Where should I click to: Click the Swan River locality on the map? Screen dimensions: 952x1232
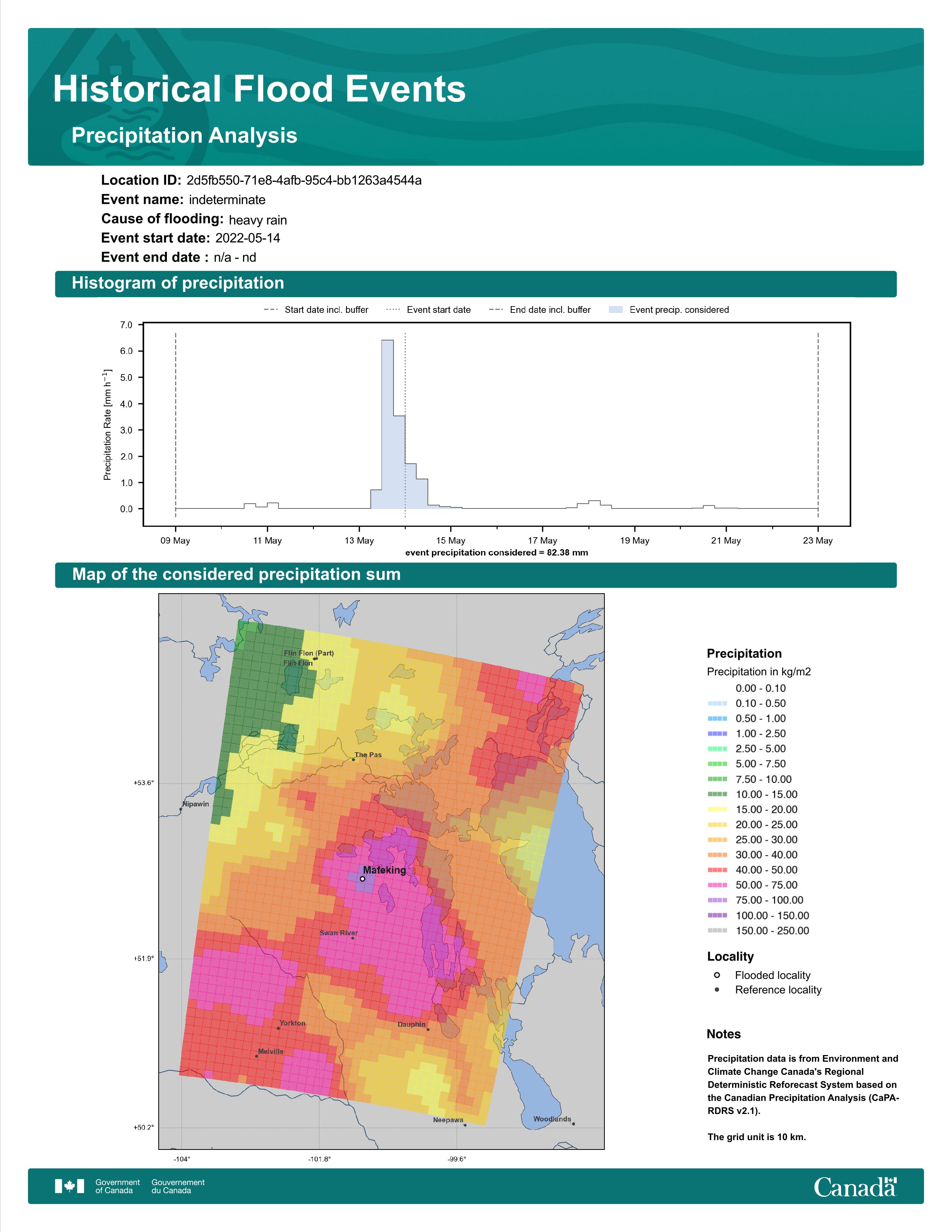click(339, 933)
